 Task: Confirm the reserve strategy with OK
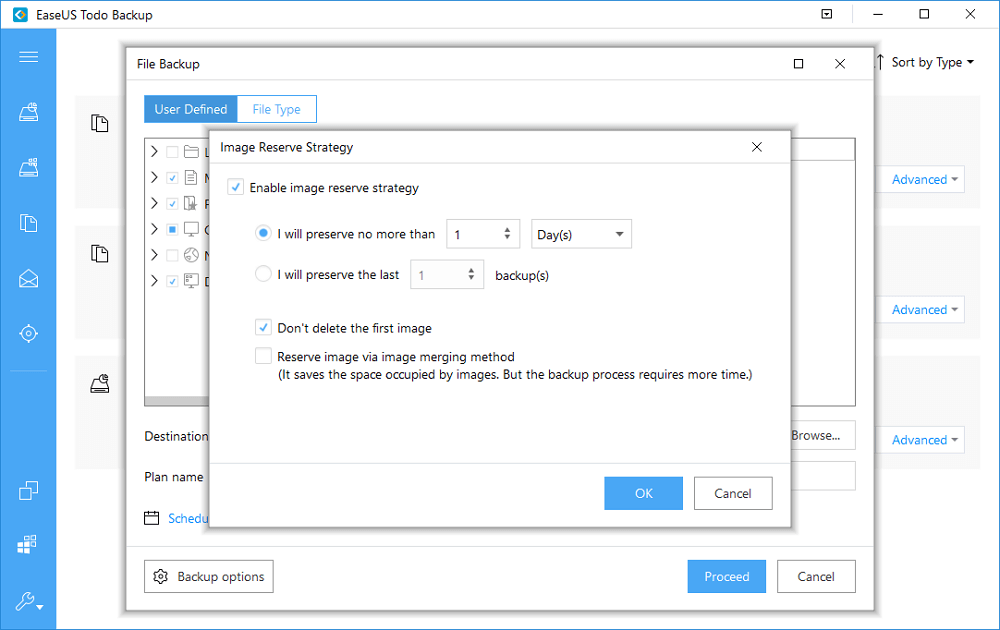click(643, 493)
